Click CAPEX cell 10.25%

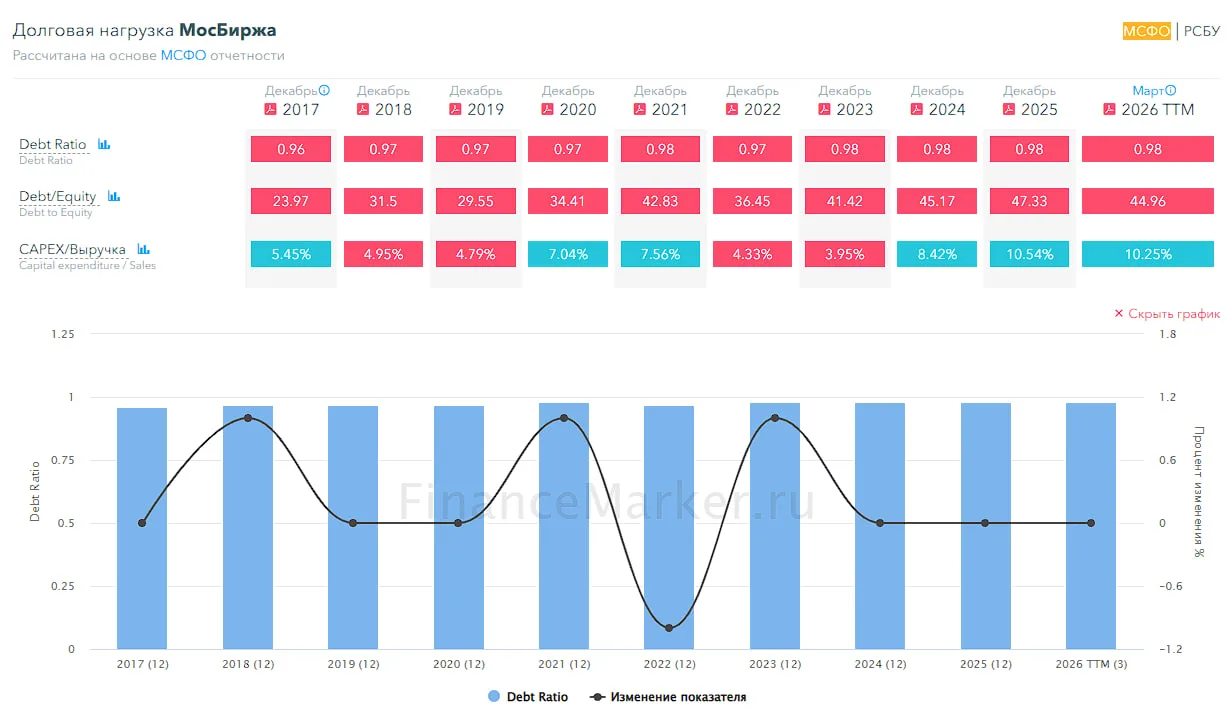pos(1148,254)
